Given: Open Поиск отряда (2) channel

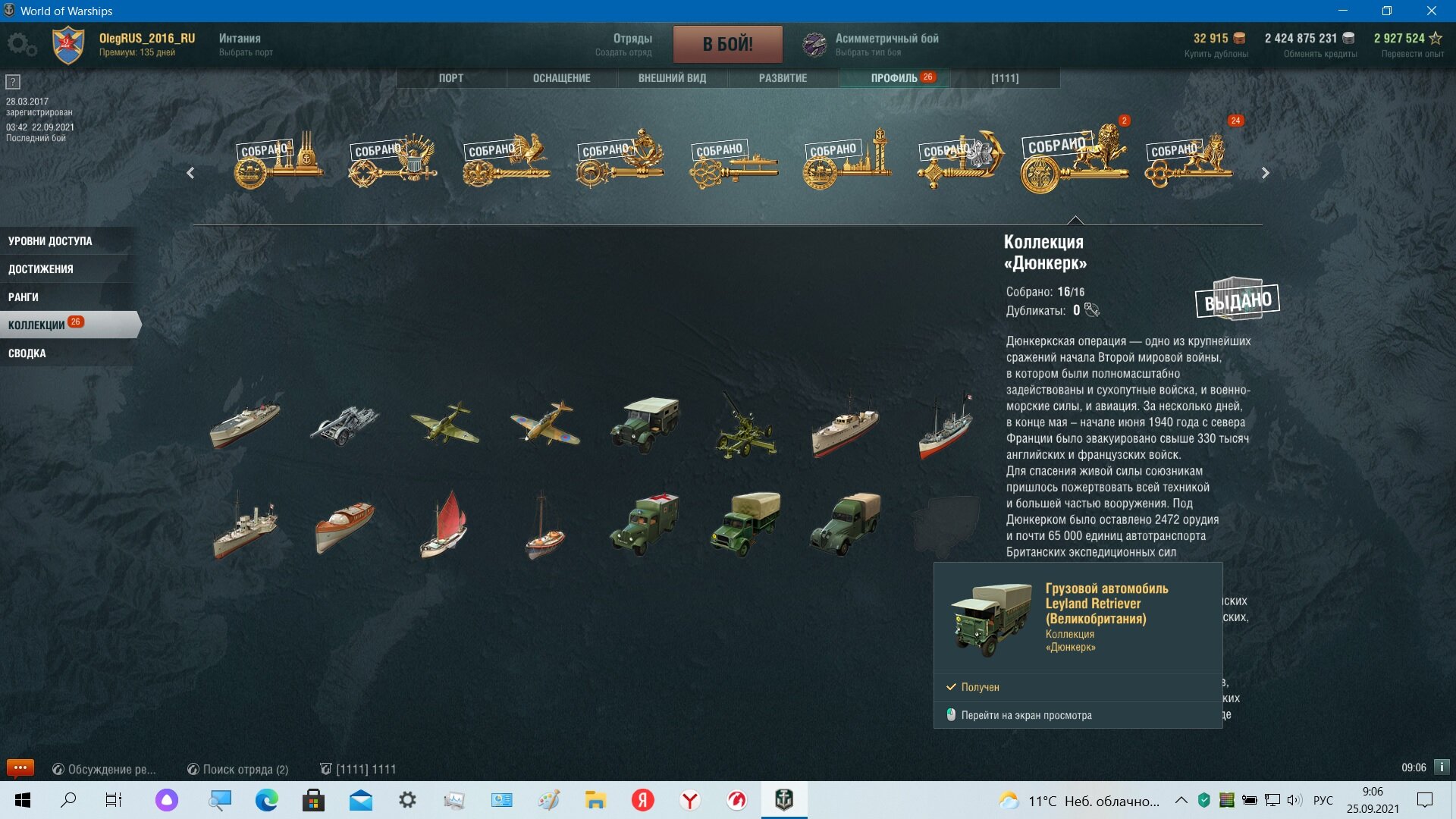Looking at the screenshot, I should point(237,769).
